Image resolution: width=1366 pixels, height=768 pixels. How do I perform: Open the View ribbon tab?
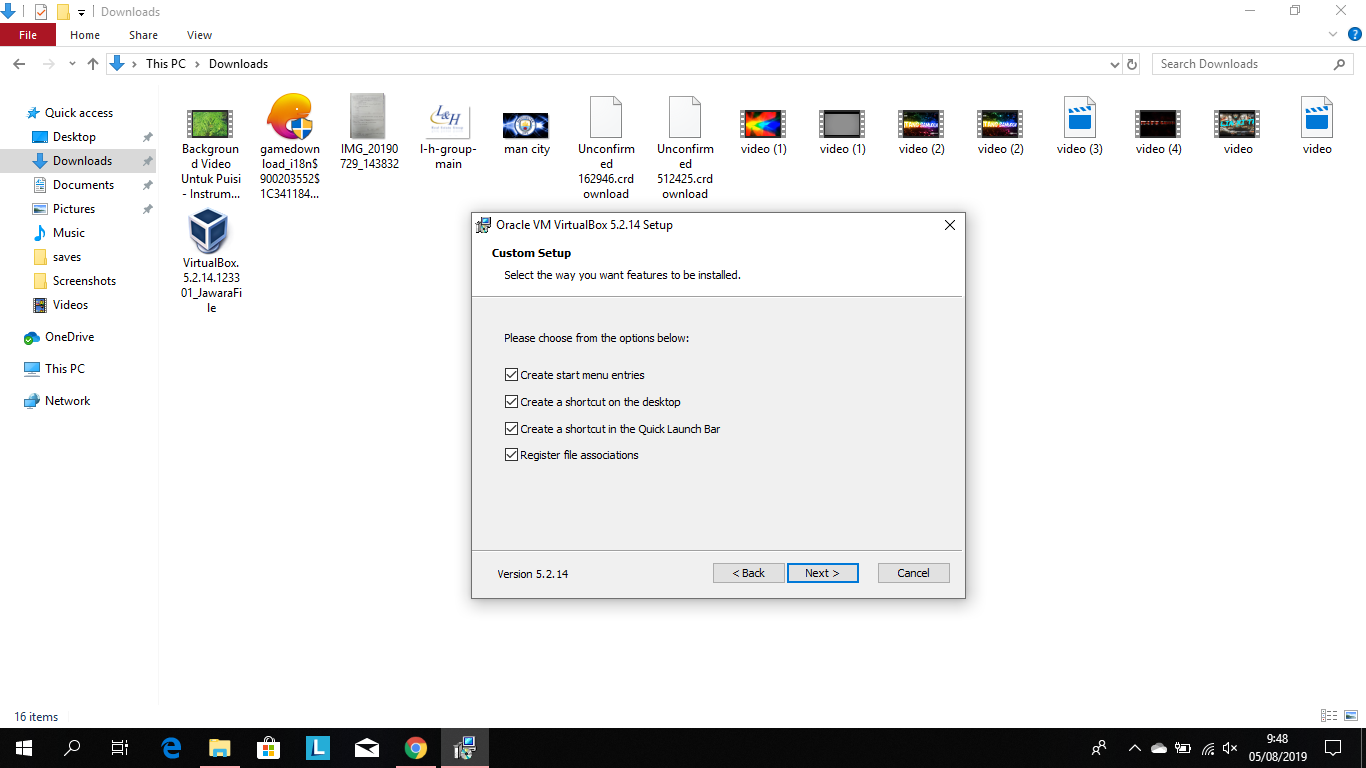point(200,35)
